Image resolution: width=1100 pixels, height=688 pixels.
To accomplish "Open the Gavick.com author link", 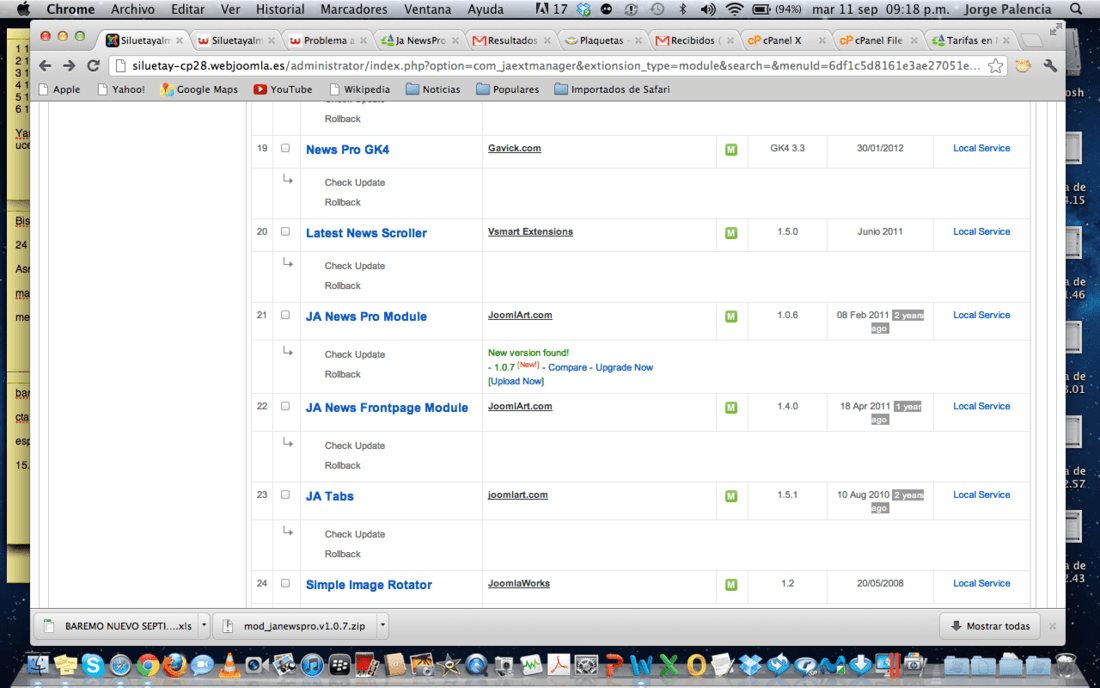I will [514, 148].
